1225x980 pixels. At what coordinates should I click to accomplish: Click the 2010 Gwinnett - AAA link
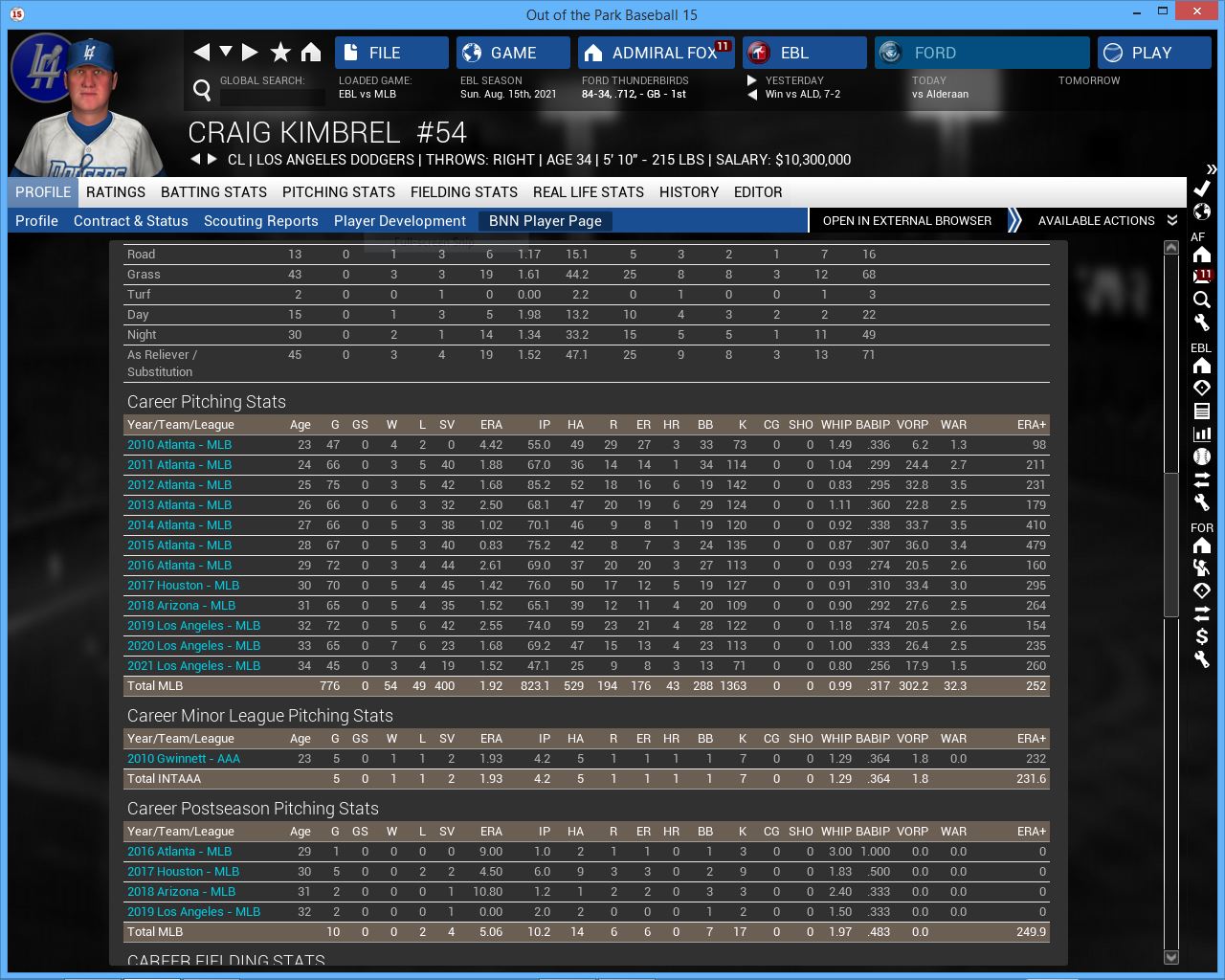coord(183,759)
